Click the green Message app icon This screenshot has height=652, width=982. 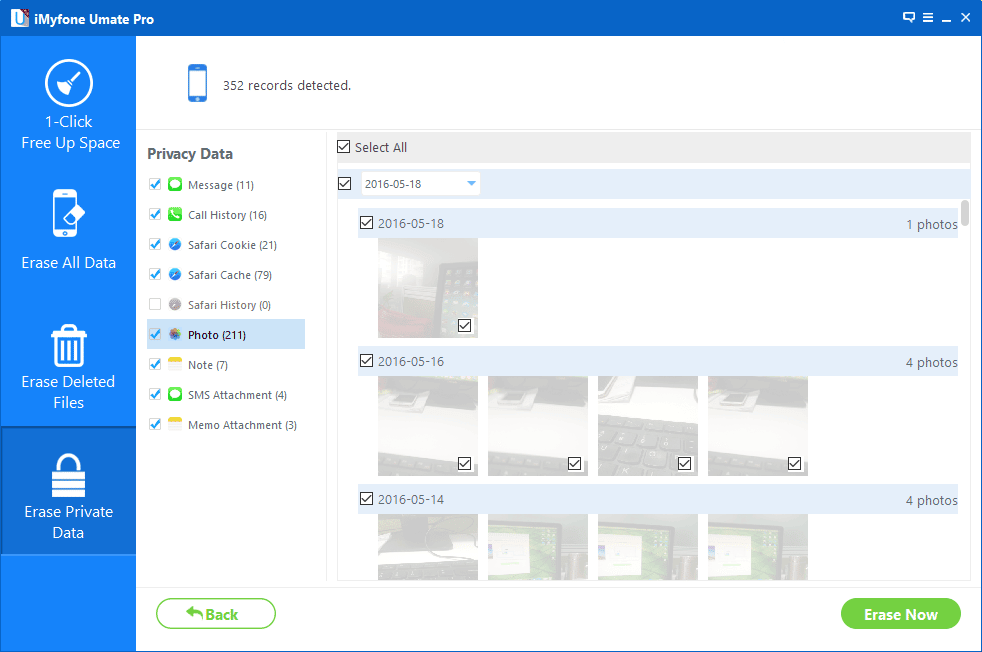[x=175, y=184]
